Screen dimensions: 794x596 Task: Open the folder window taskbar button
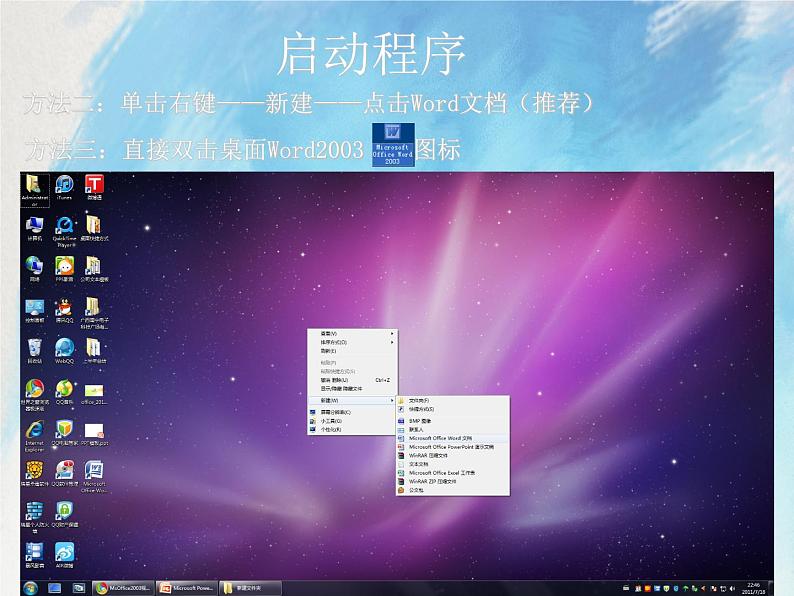pyautogui.click(x=250, y=588)
